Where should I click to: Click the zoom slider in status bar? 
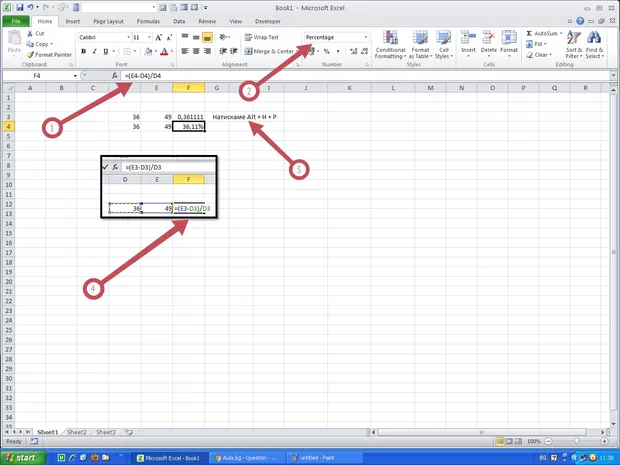coord(576,441)
